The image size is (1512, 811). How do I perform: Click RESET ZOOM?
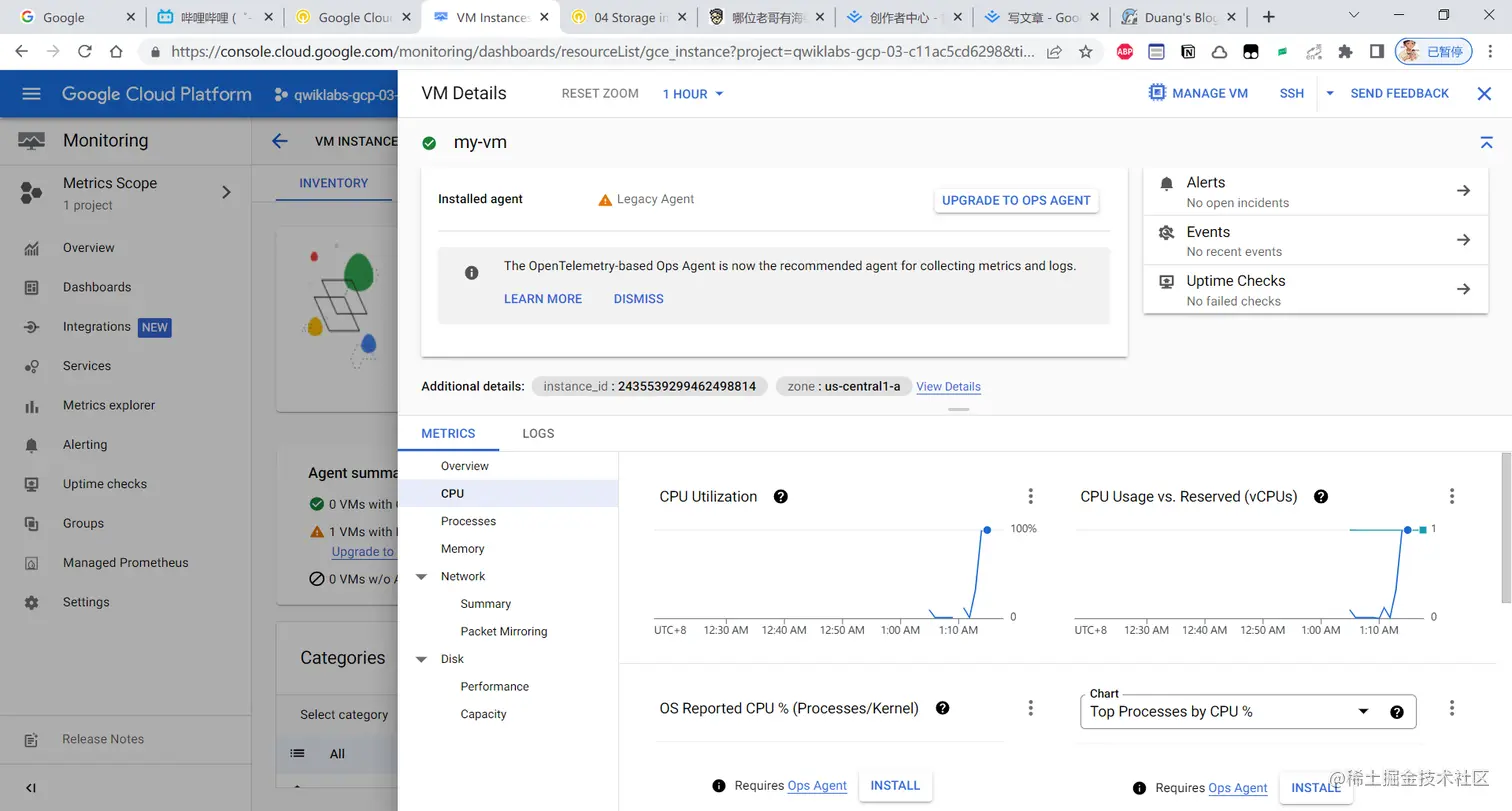point(600,93)
